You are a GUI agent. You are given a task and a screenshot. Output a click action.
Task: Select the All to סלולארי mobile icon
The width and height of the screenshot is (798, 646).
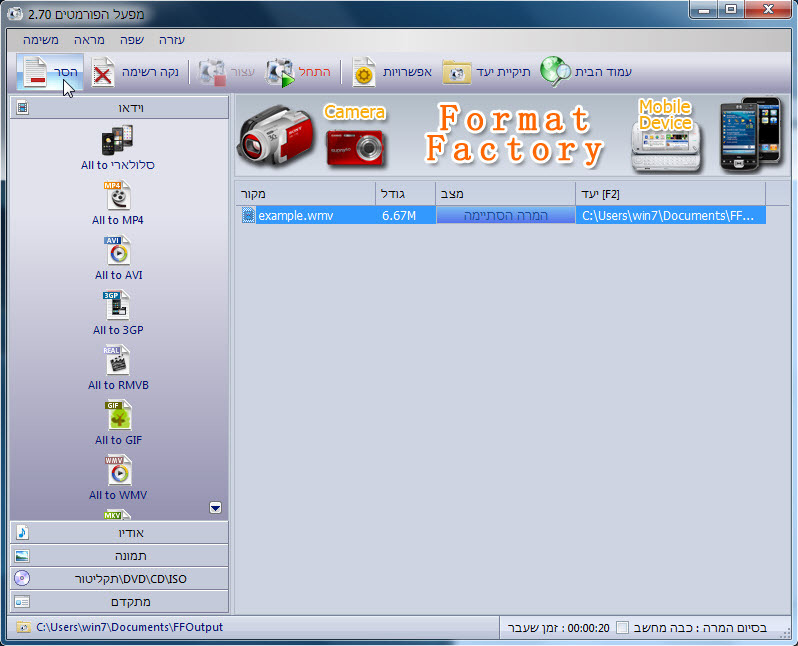pyautogui.click(x=118, y=139)
